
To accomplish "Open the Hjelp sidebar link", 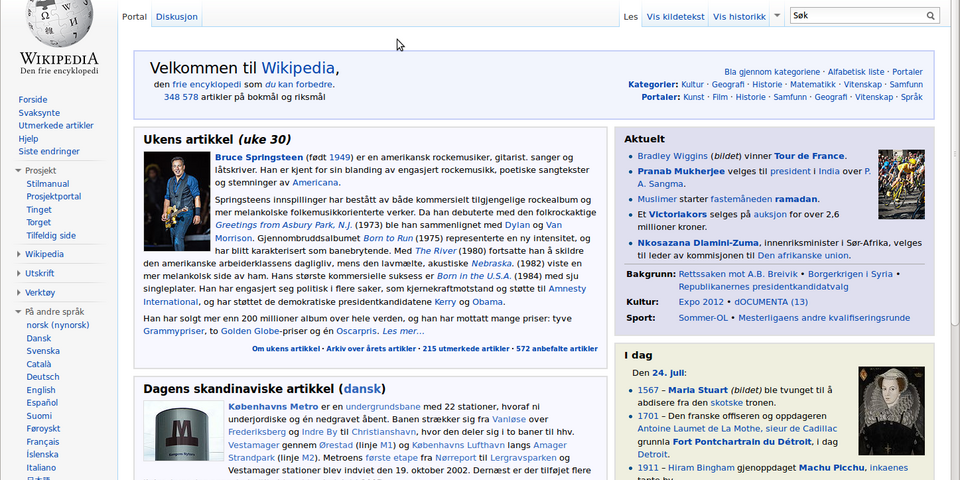I will coord(28,138).
